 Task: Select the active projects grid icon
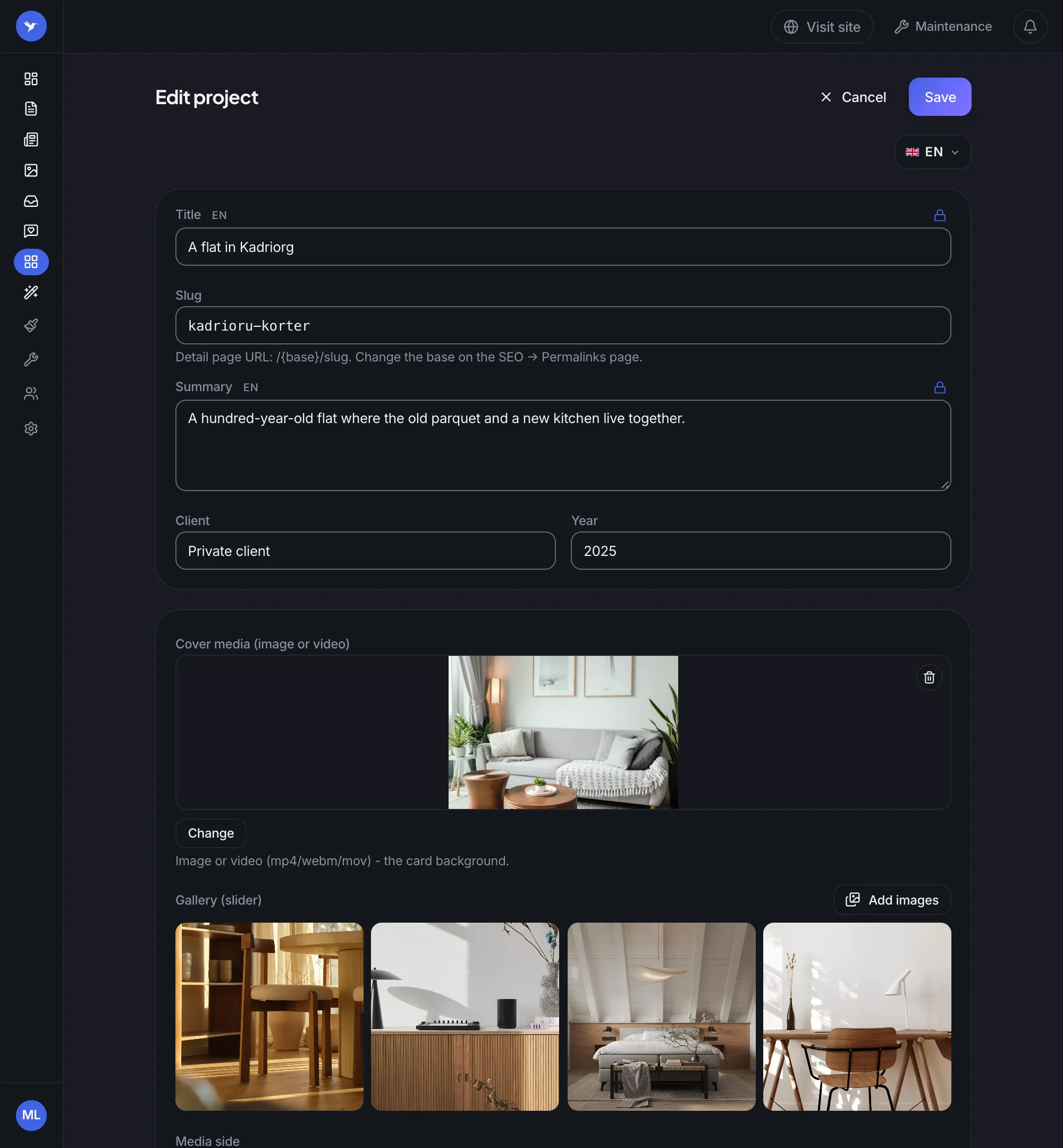click(31, 262)
